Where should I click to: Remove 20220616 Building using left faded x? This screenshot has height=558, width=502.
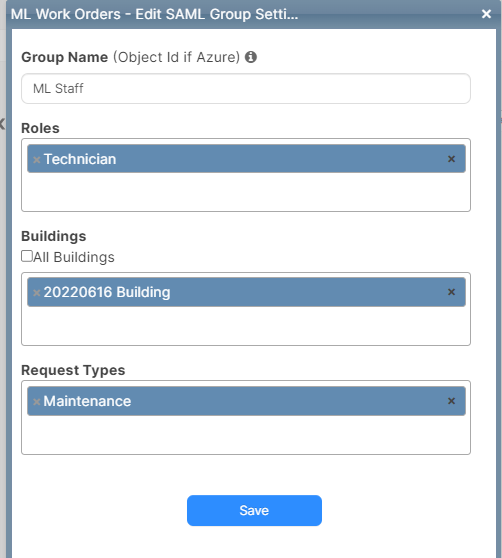pos(36,293)
